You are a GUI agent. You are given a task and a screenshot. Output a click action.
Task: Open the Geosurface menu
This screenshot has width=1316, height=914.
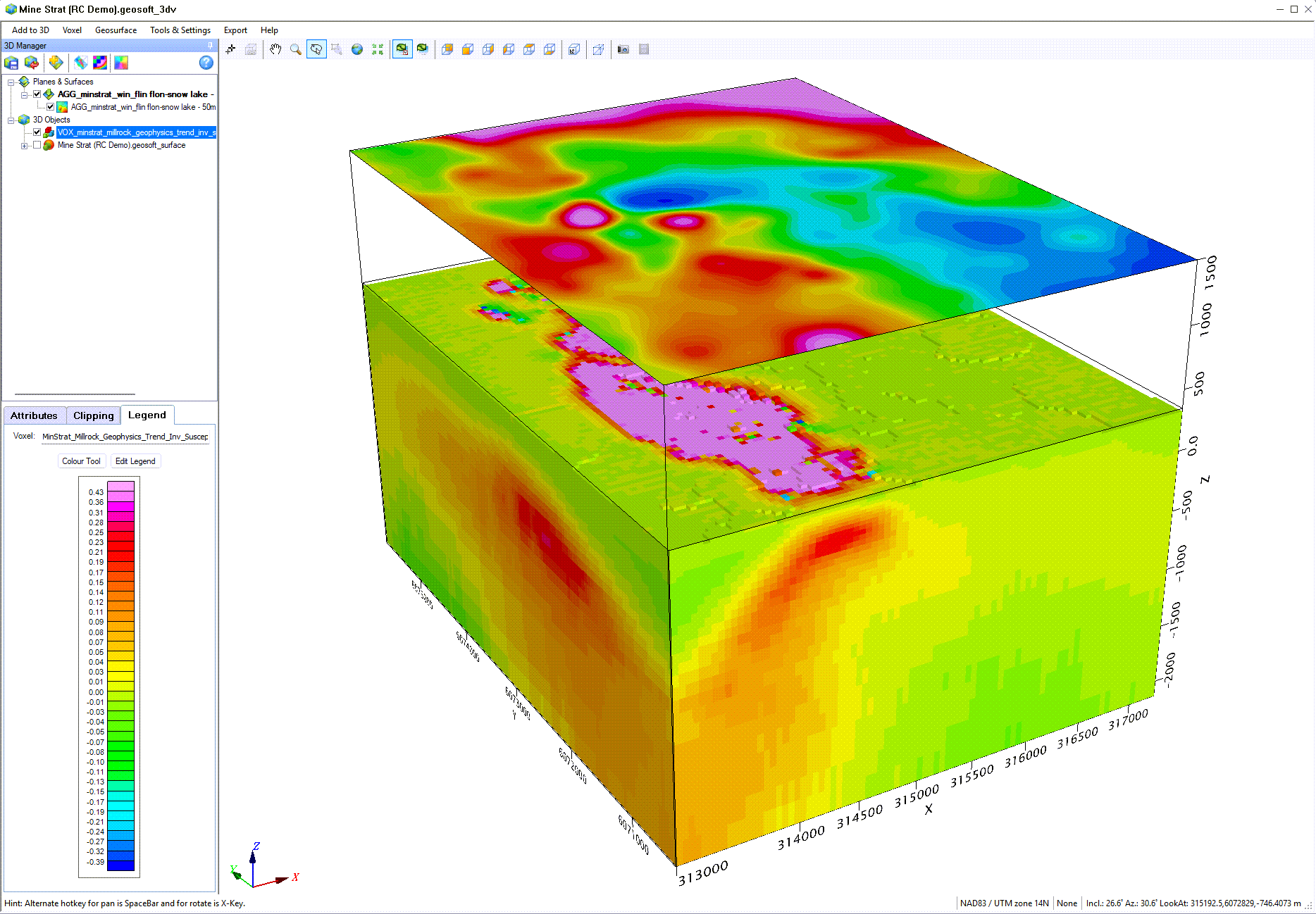(x=116, y=30)
